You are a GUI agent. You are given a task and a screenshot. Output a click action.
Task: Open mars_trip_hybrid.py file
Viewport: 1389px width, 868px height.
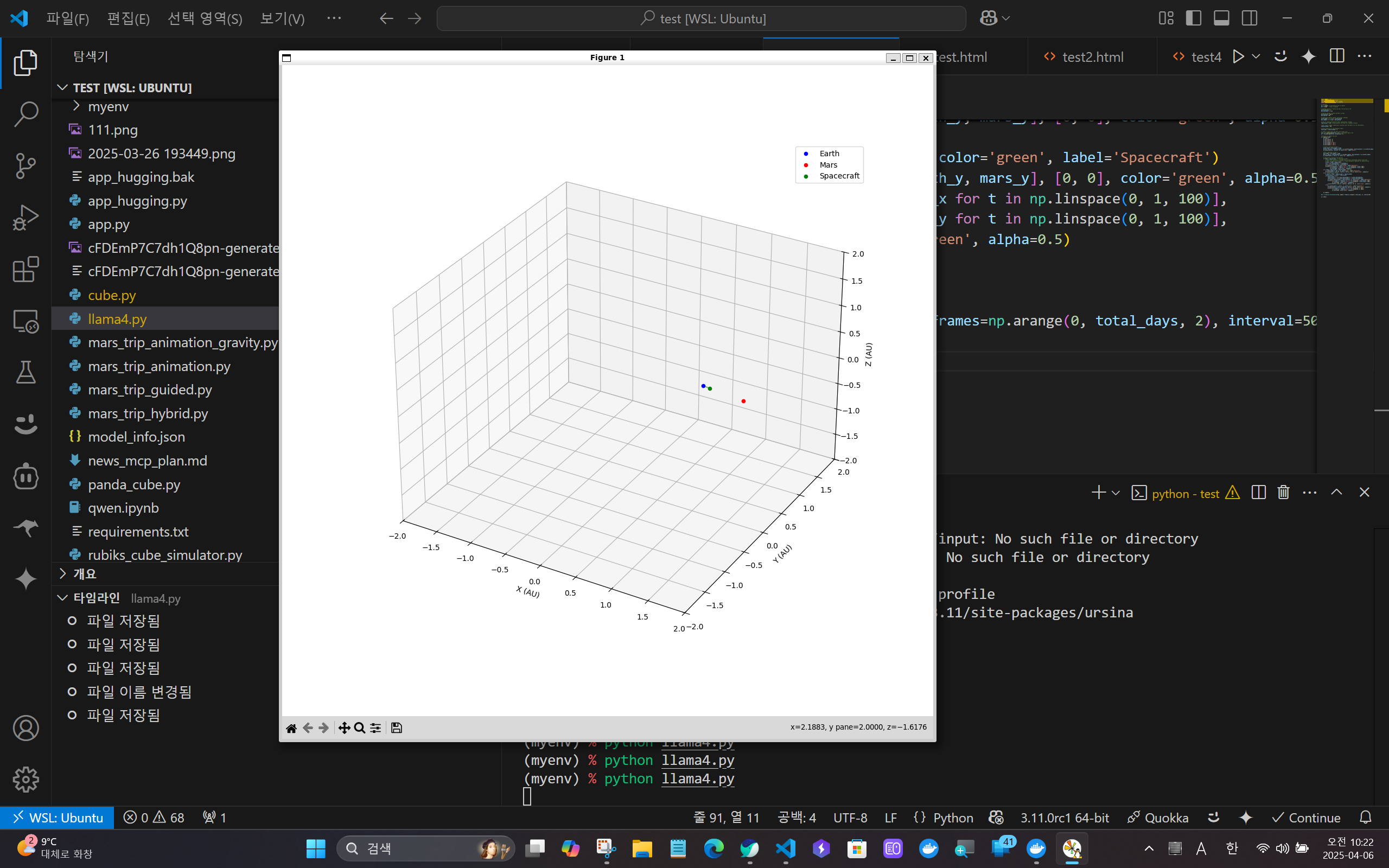[148, 413]
